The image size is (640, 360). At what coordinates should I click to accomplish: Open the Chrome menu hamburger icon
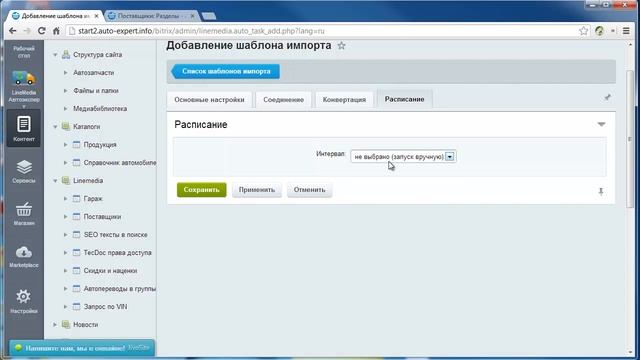click(x=626, y=31)
